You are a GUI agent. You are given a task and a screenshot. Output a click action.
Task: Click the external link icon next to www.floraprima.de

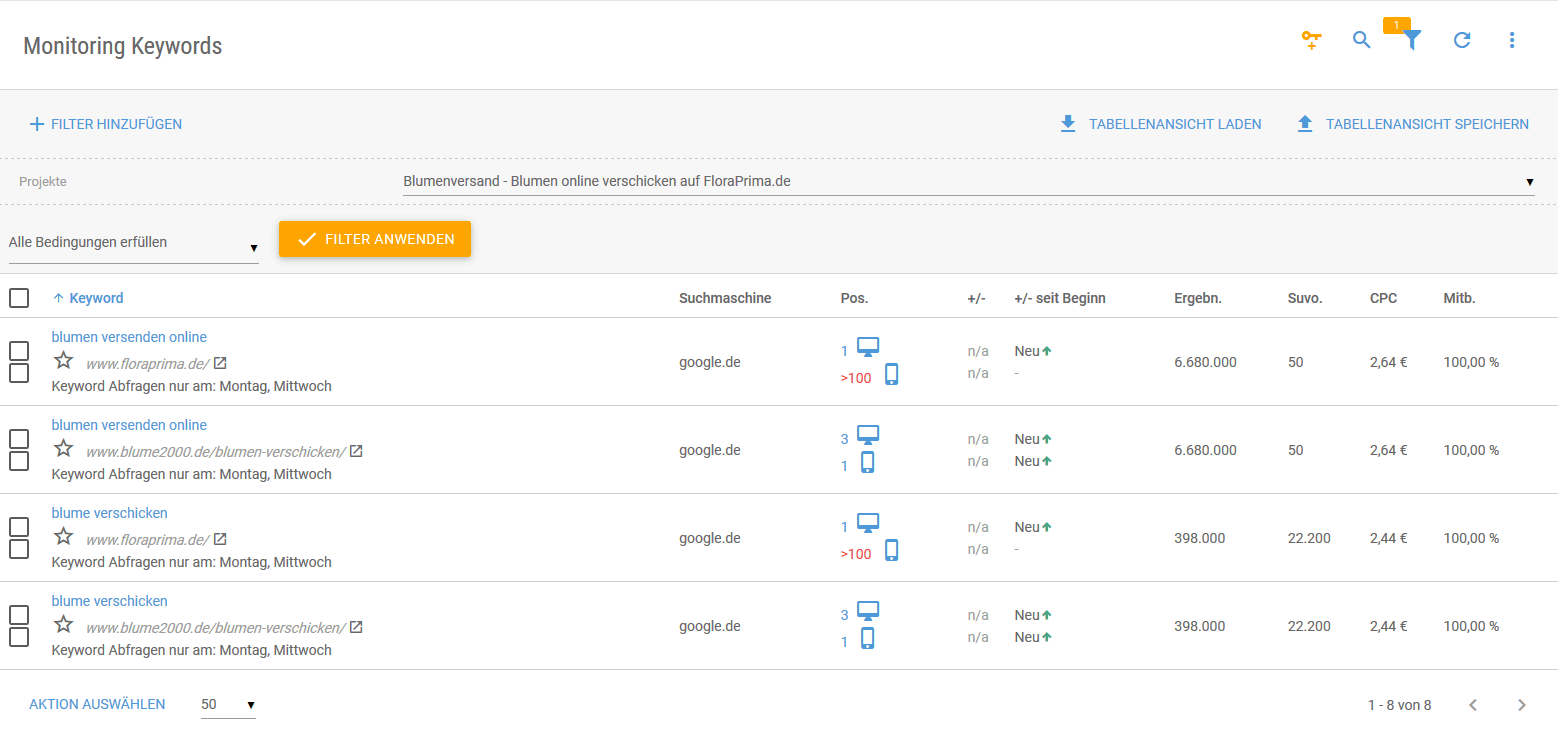(218, 363)
